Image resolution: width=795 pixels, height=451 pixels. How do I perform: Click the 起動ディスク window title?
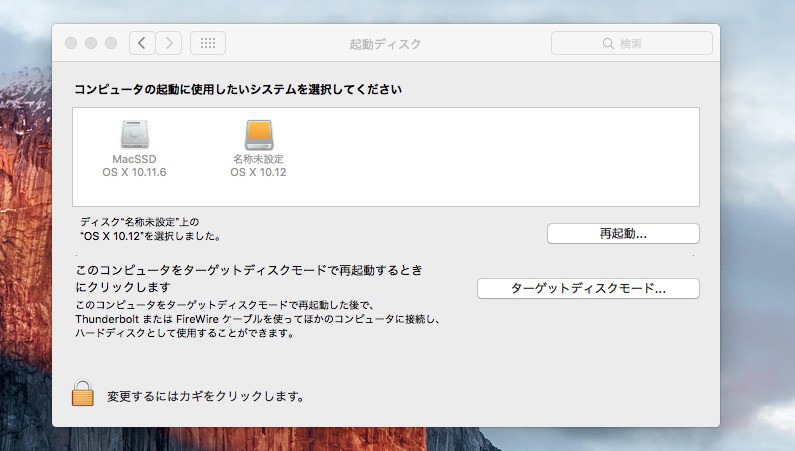click(x=385, y=44)
